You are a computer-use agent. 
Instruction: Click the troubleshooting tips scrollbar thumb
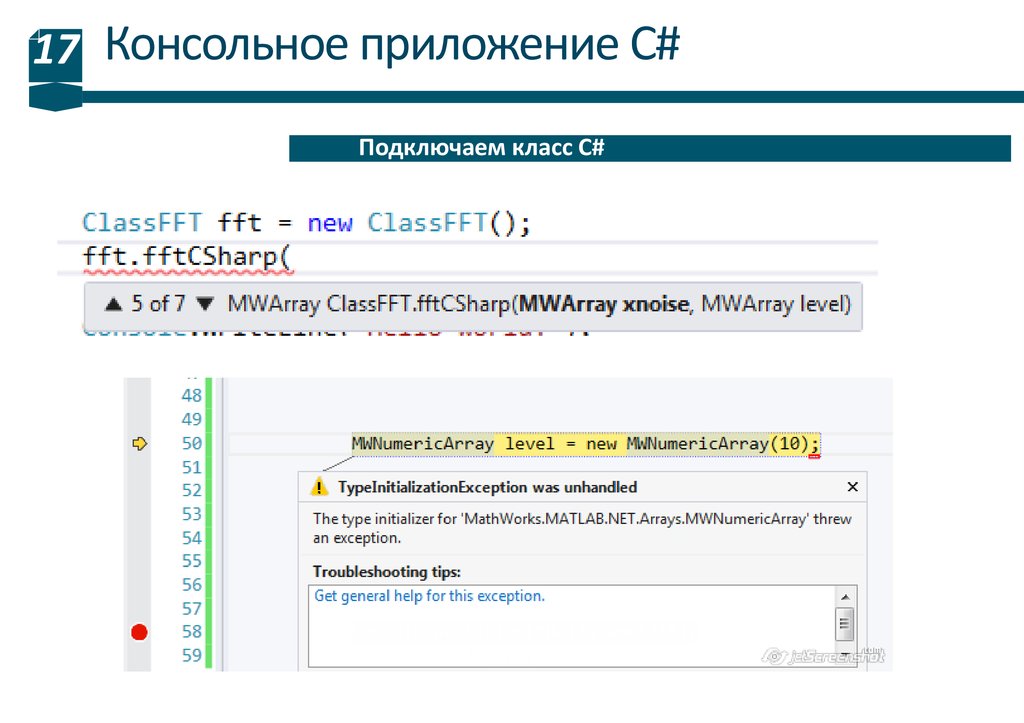tap(845, 626)
